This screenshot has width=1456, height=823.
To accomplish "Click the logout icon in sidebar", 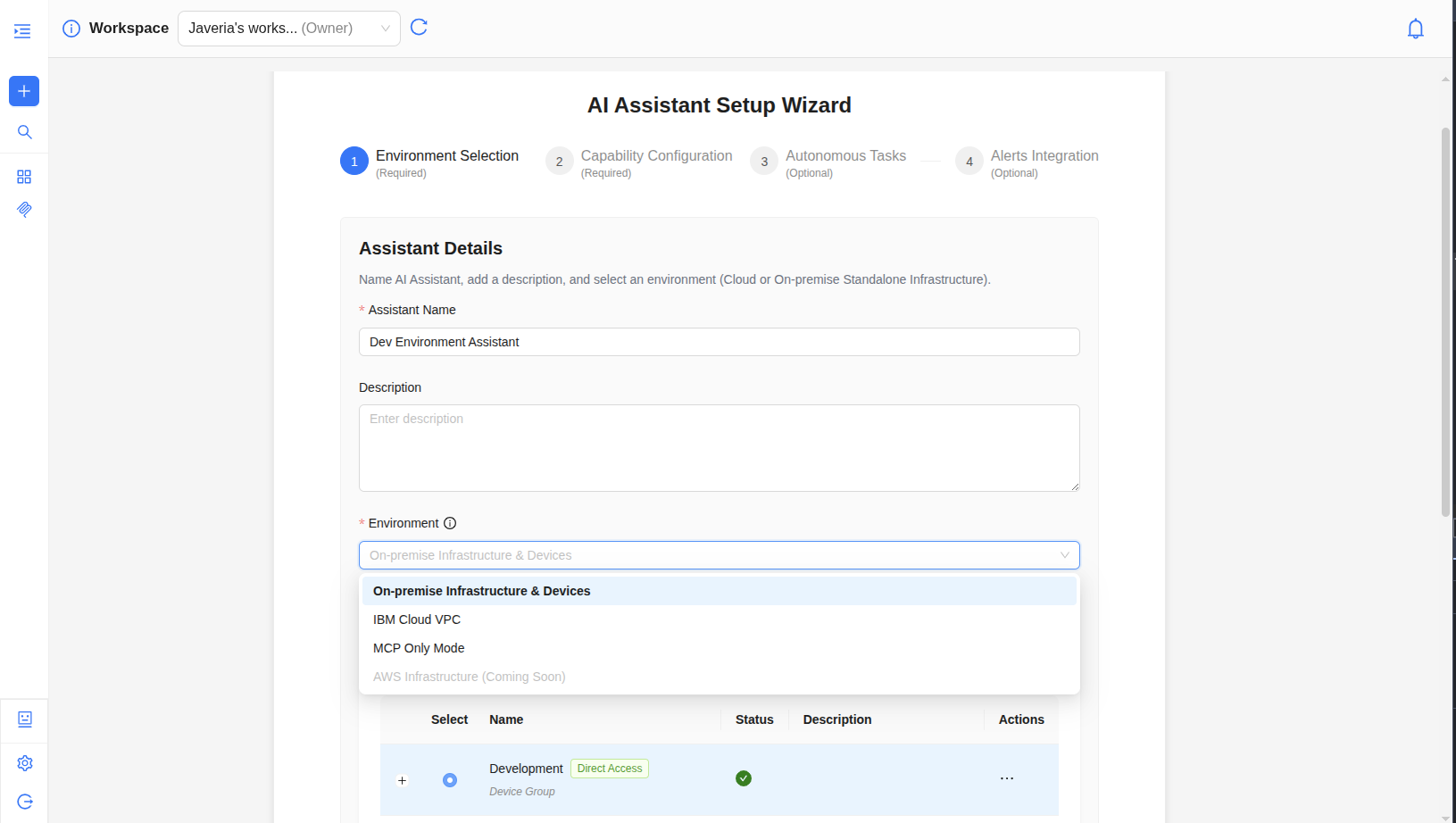I will (24, 802).
